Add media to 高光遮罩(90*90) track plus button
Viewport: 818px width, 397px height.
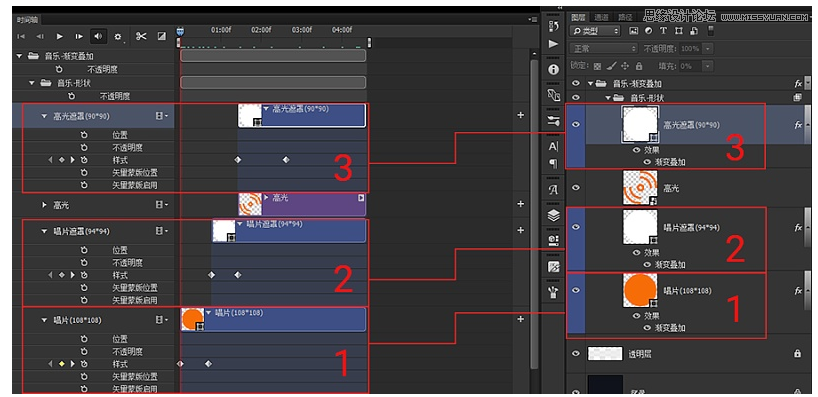coord(520,115)
